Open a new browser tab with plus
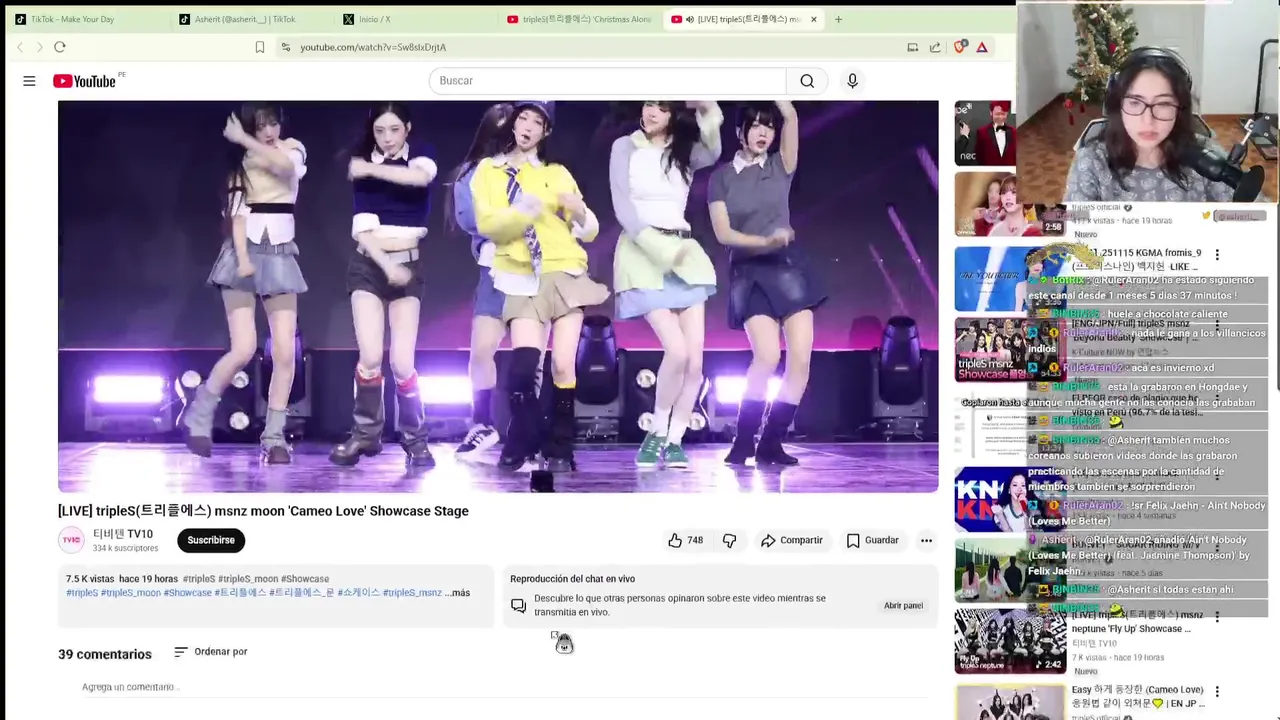 tap(838, 19)
